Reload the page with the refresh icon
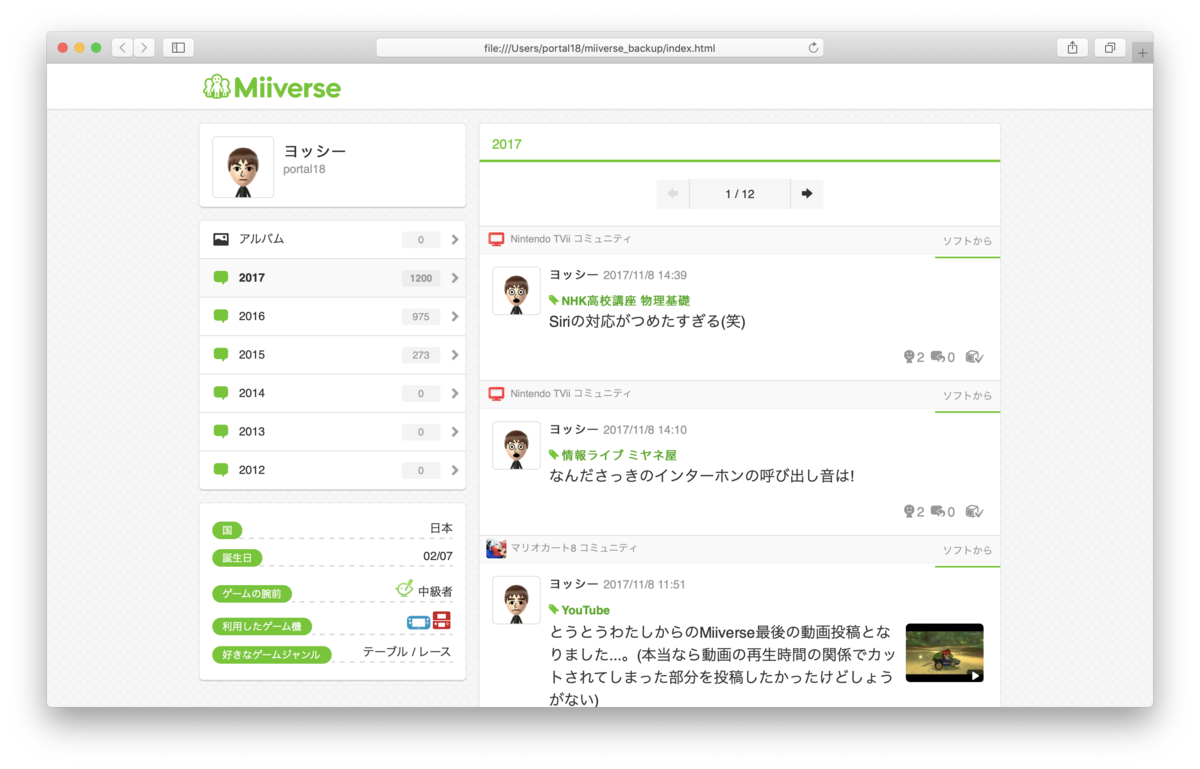Screen dimensions: 1200x769 (813, 47)
